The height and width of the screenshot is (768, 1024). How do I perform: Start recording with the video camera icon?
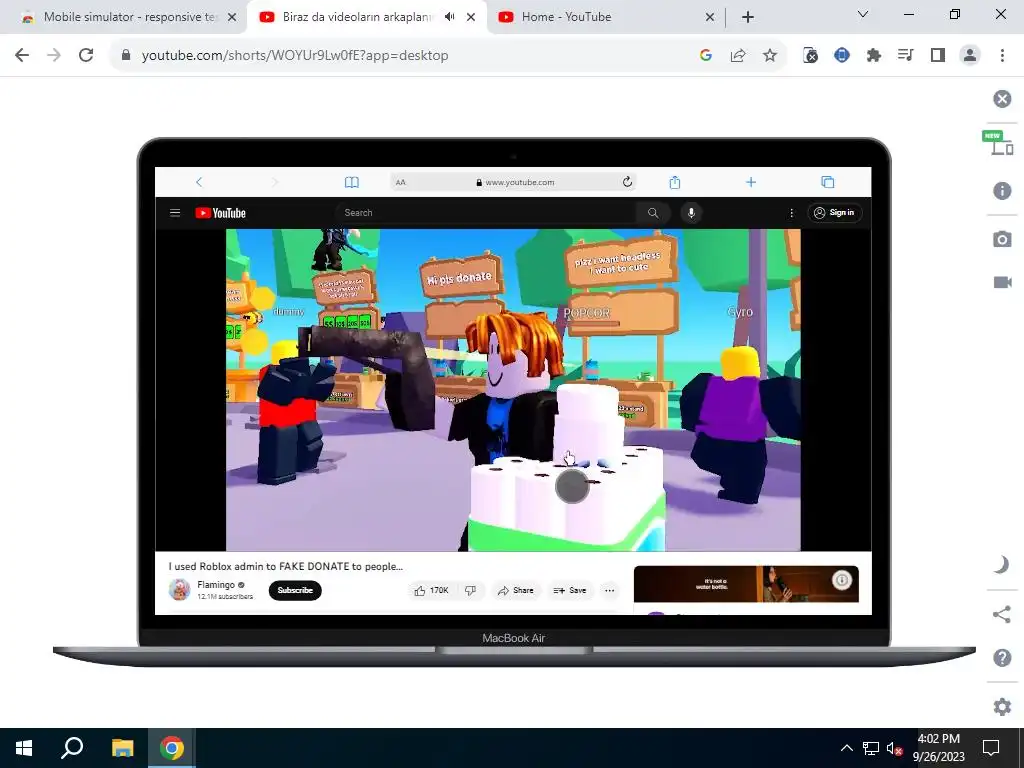(x=1002, y=282)
